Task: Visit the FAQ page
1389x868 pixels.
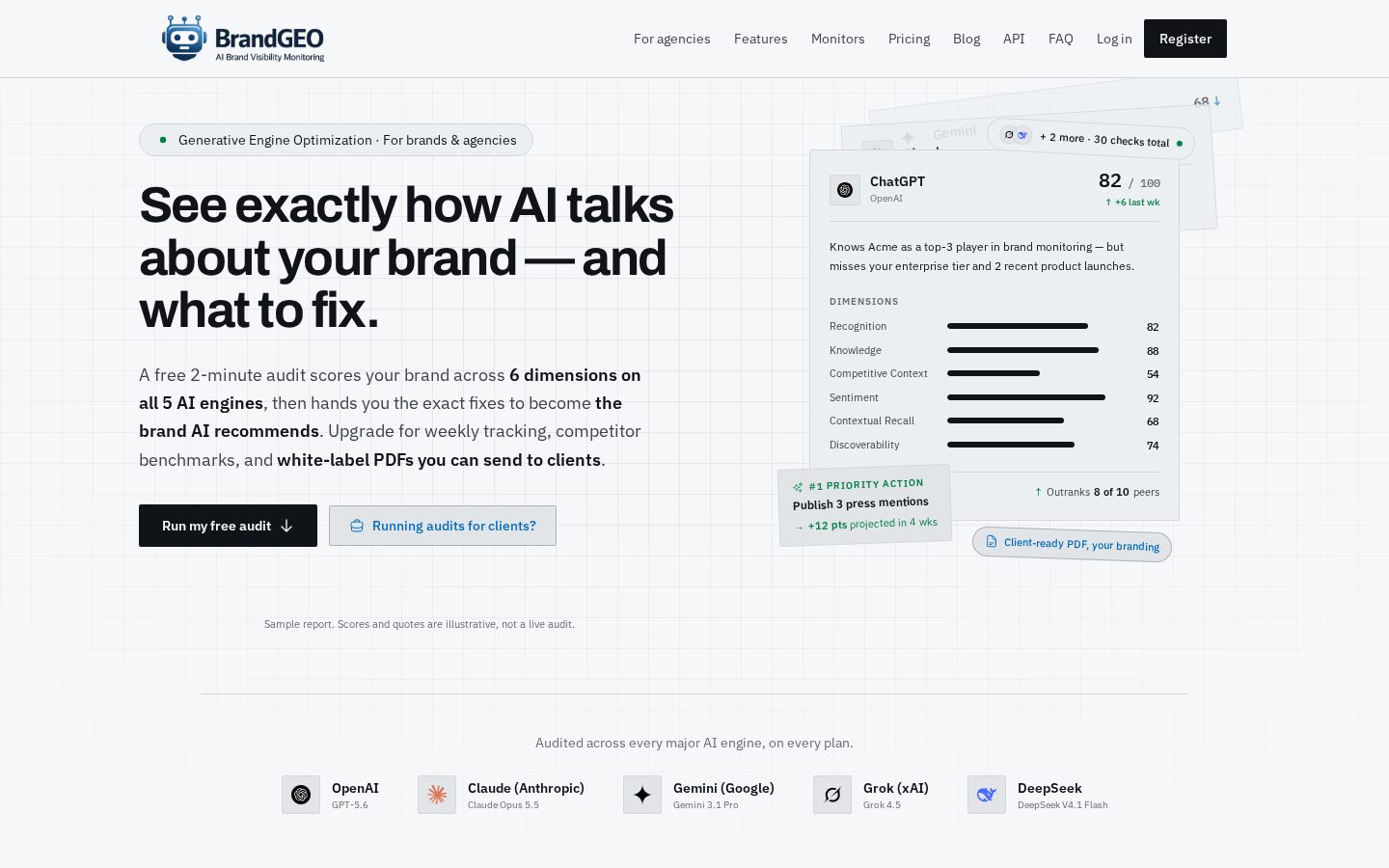Action: (x=1061, y=39)
